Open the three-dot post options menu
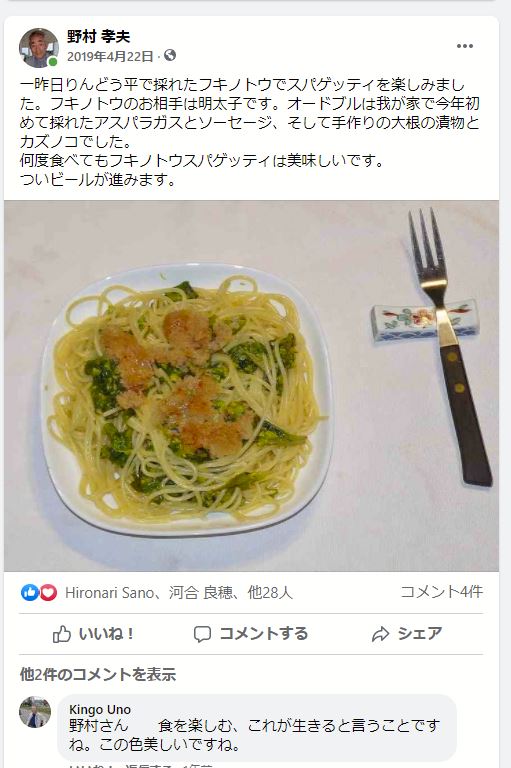The image size is (511, 768). pyautogui.click(x=464, y=46)
